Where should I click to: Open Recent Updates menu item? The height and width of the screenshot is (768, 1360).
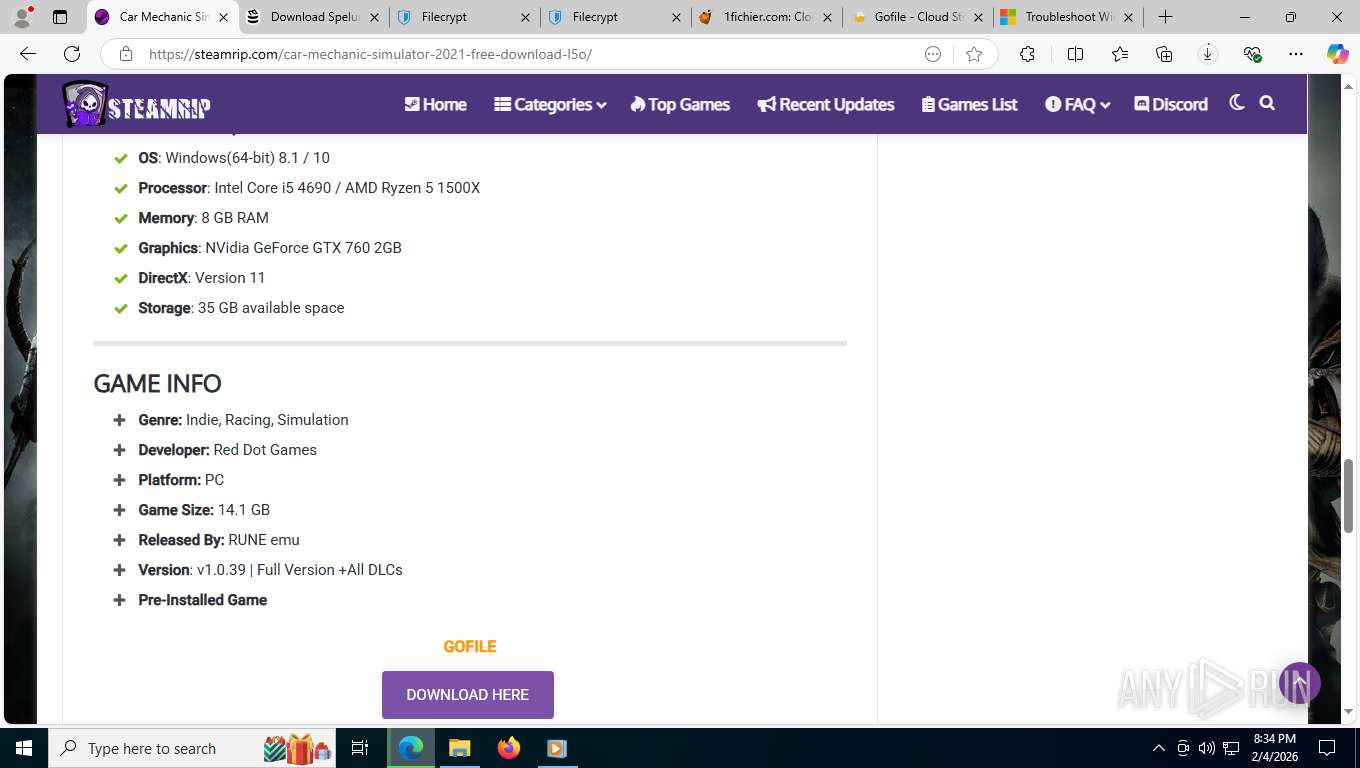tap(826, 104)
